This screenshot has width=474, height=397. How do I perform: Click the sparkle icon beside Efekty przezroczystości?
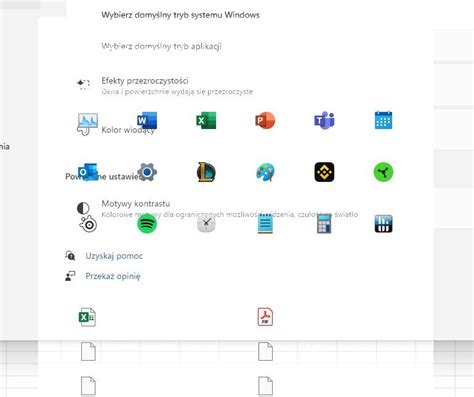[83, 84]
